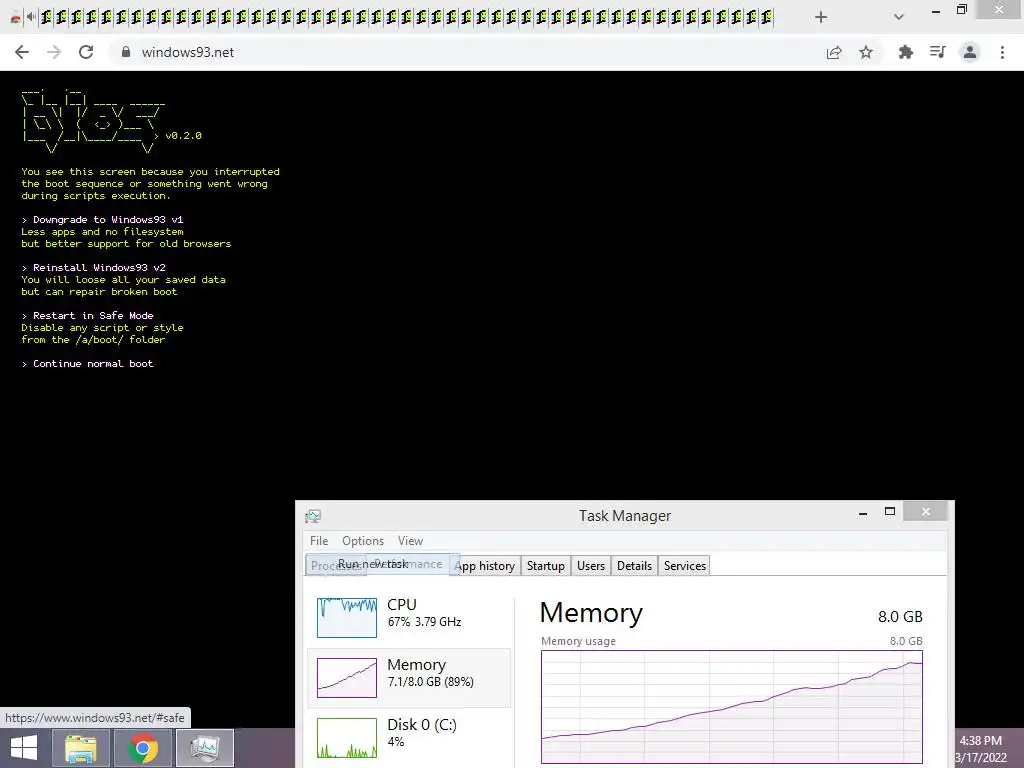Open the Extensions puzzle icon
The image size is (1024, 768).
coord(906,52)
